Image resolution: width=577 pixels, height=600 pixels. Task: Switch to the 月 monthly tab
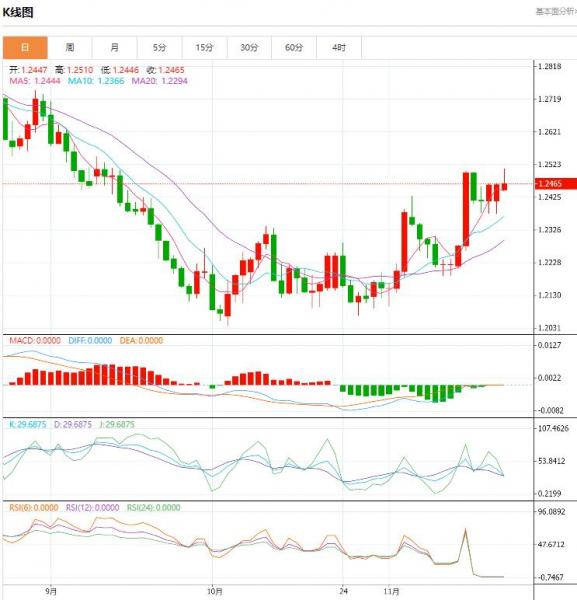[x=115, y=47]
